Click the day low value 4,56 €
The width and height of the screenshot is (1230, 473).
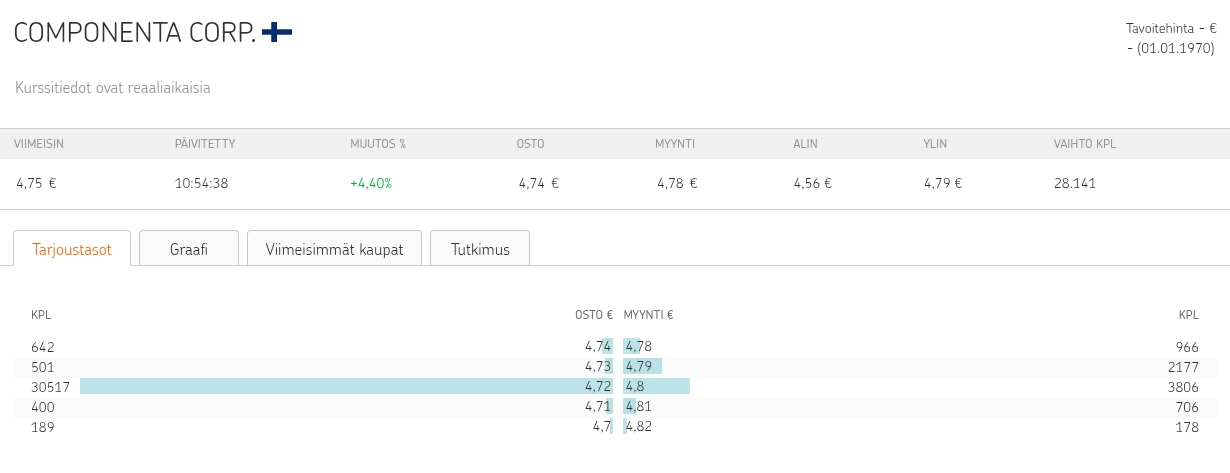[x=812, y=184]
